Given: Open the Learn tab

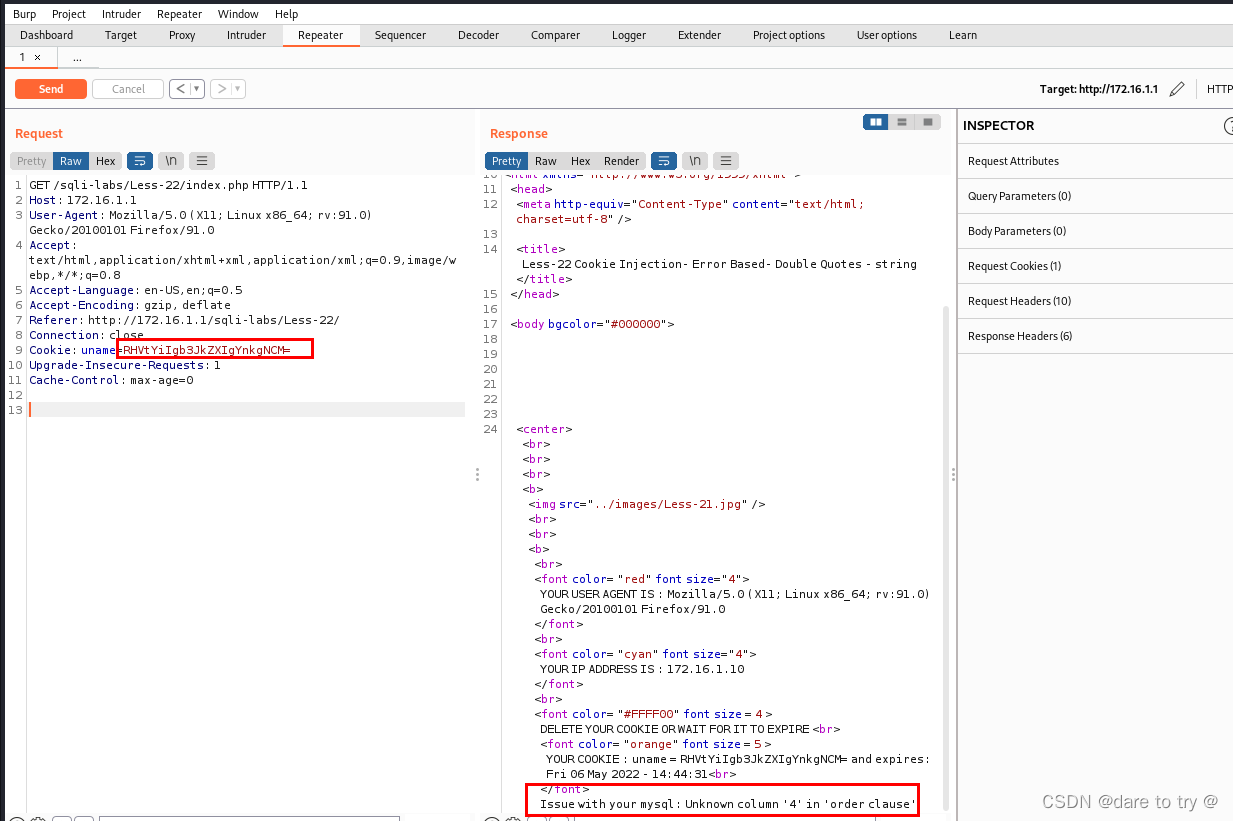Looking at the screenshot, I should [x=963, y=35].
